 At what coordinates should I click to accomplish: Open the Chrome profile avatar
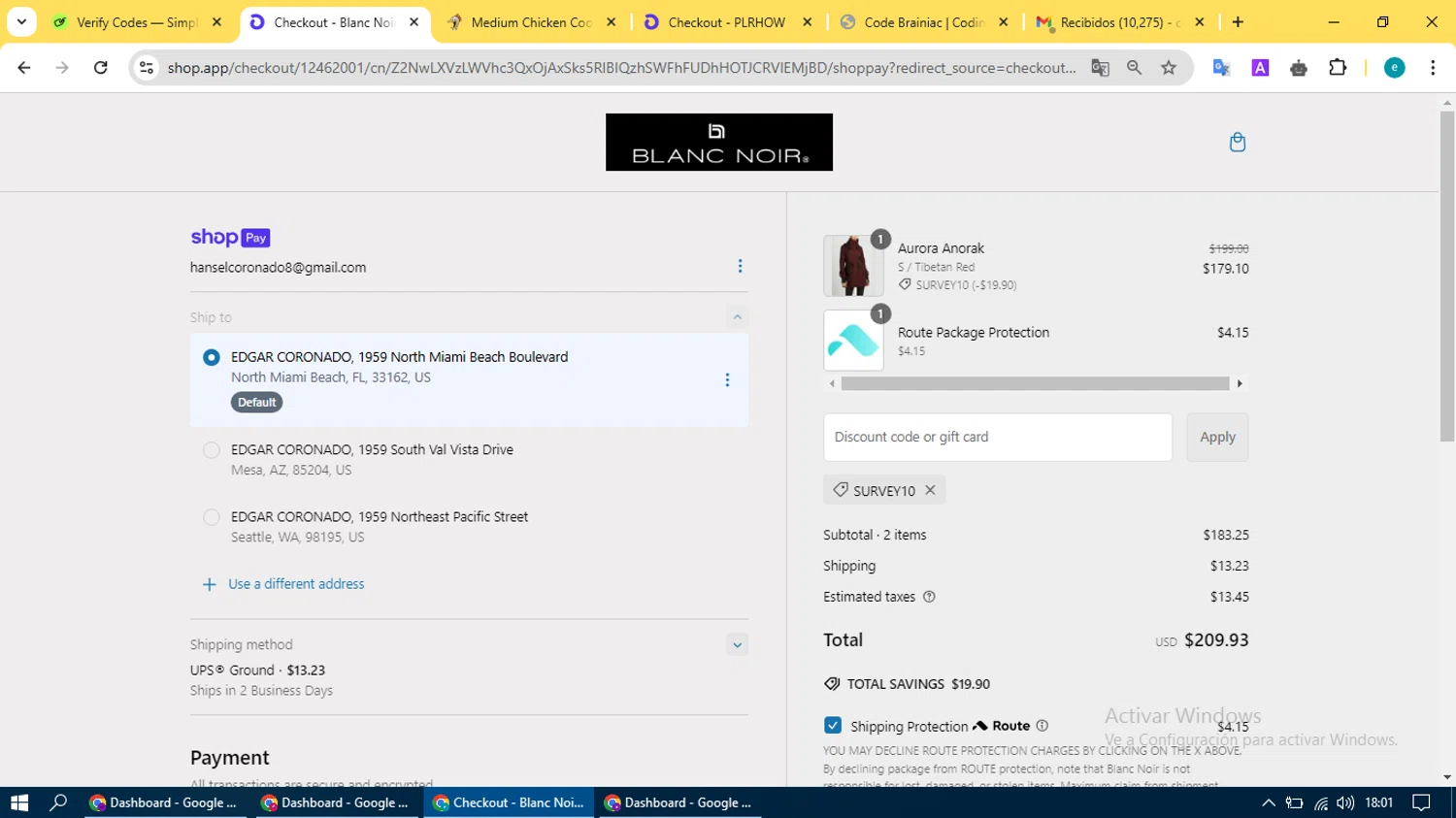coord(1394,68)
